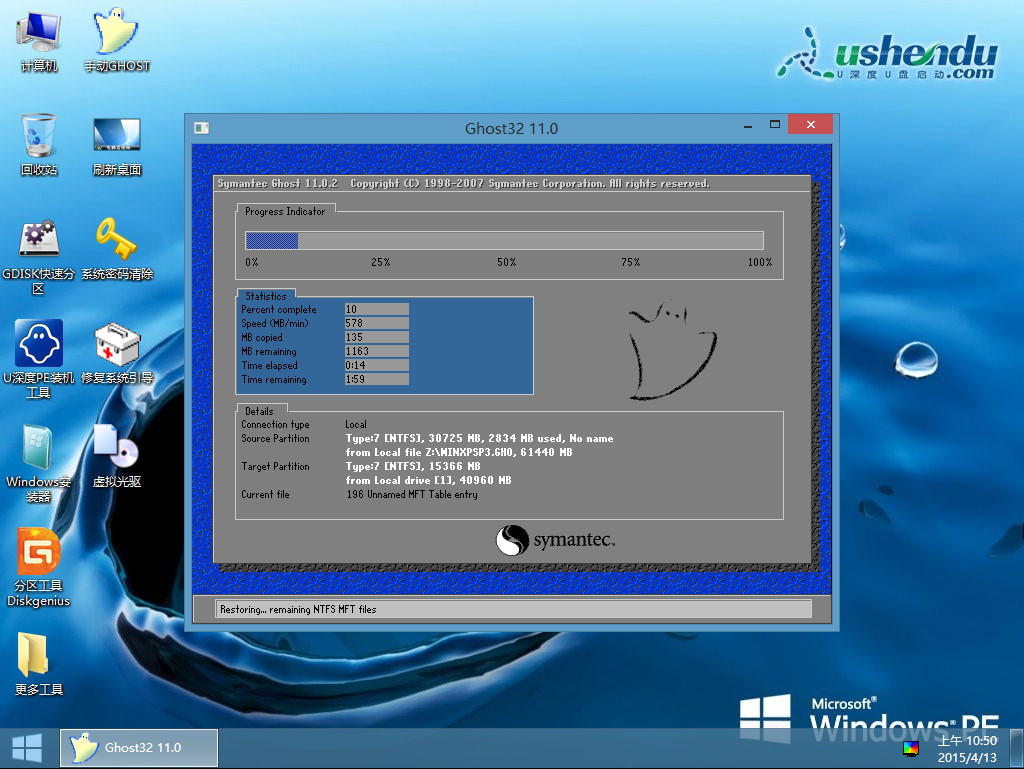Click Current file '196 Unnamed MFT Table entry'

(x=412, y=494)
